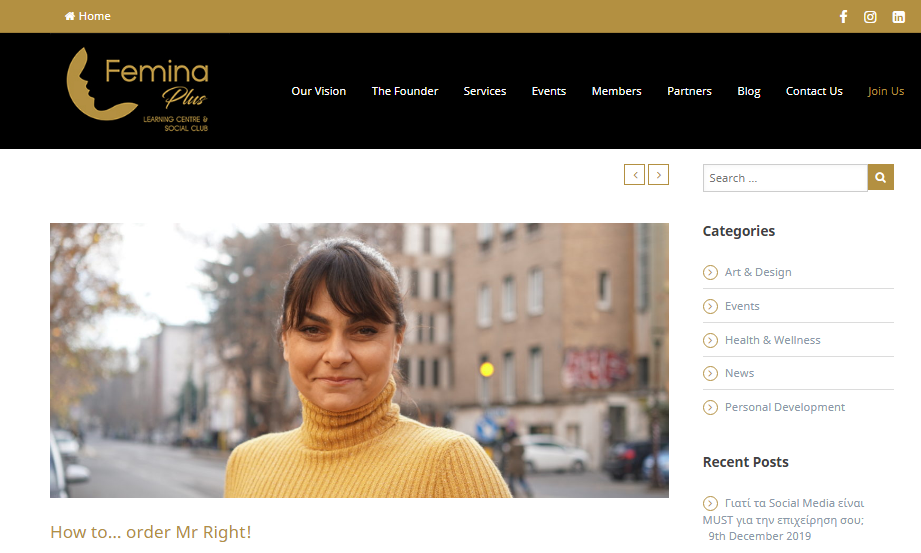Open the Facebook page icon
The width and height of the screenshot is (921, 553).
[843, 16]
